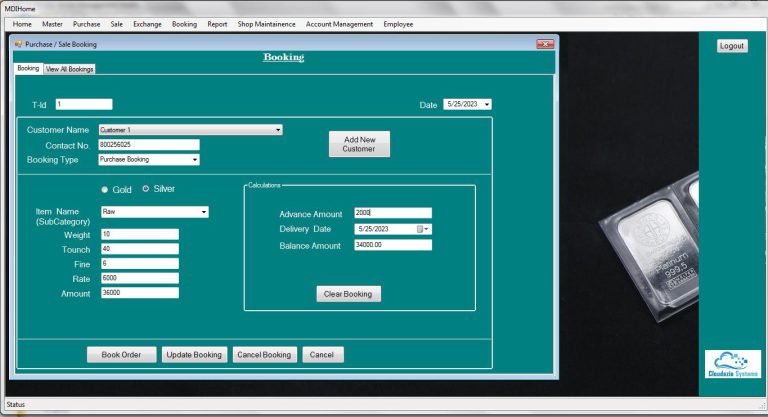
Task: Click the Update Booking button
Action: coord(194,355)
